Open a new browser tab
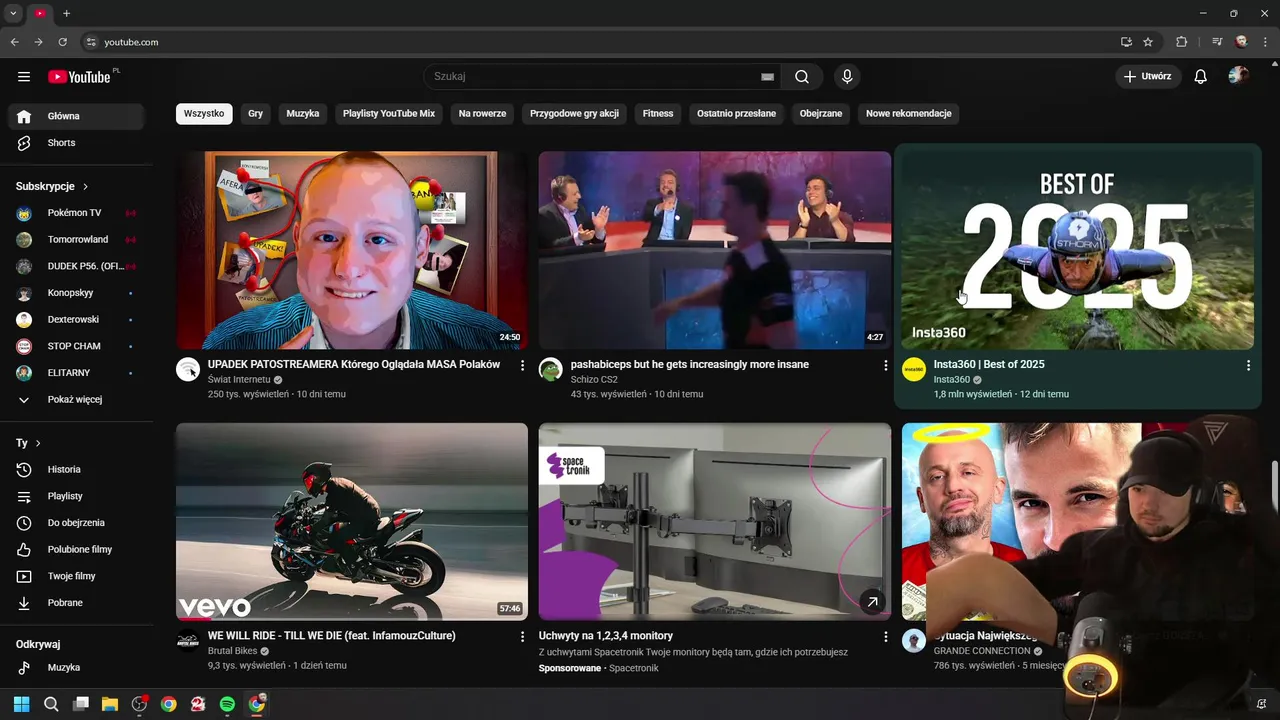The image size is (1280, 720). coord(66,13)
